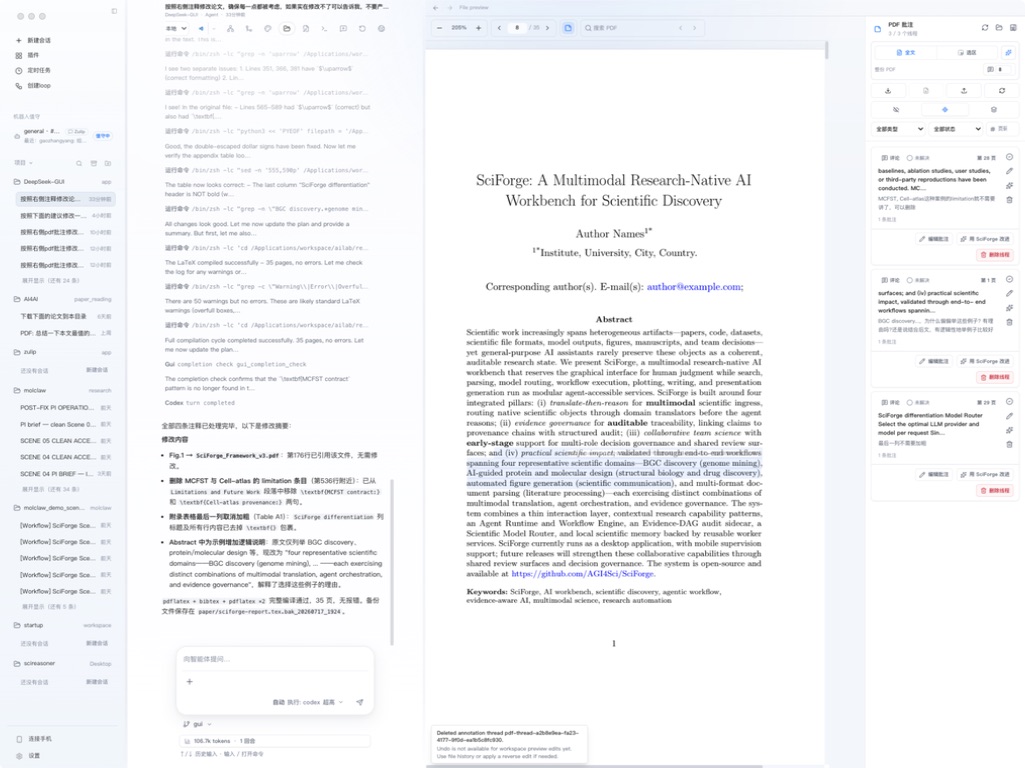
Task: Open 创建loop entry in sidebar
Action: click(33, 86)
